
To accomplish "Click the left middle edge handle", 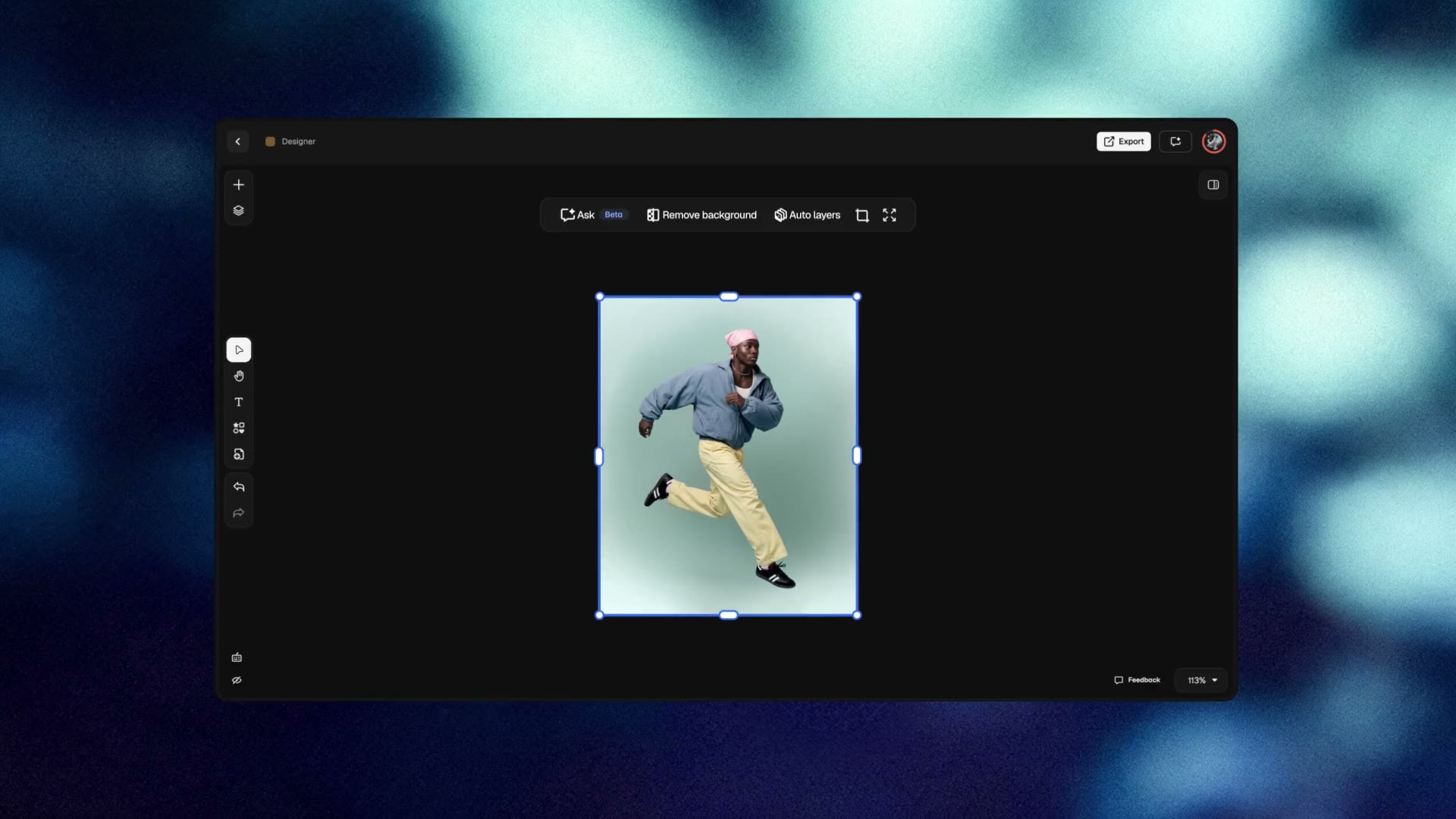I will coord(599,457).
